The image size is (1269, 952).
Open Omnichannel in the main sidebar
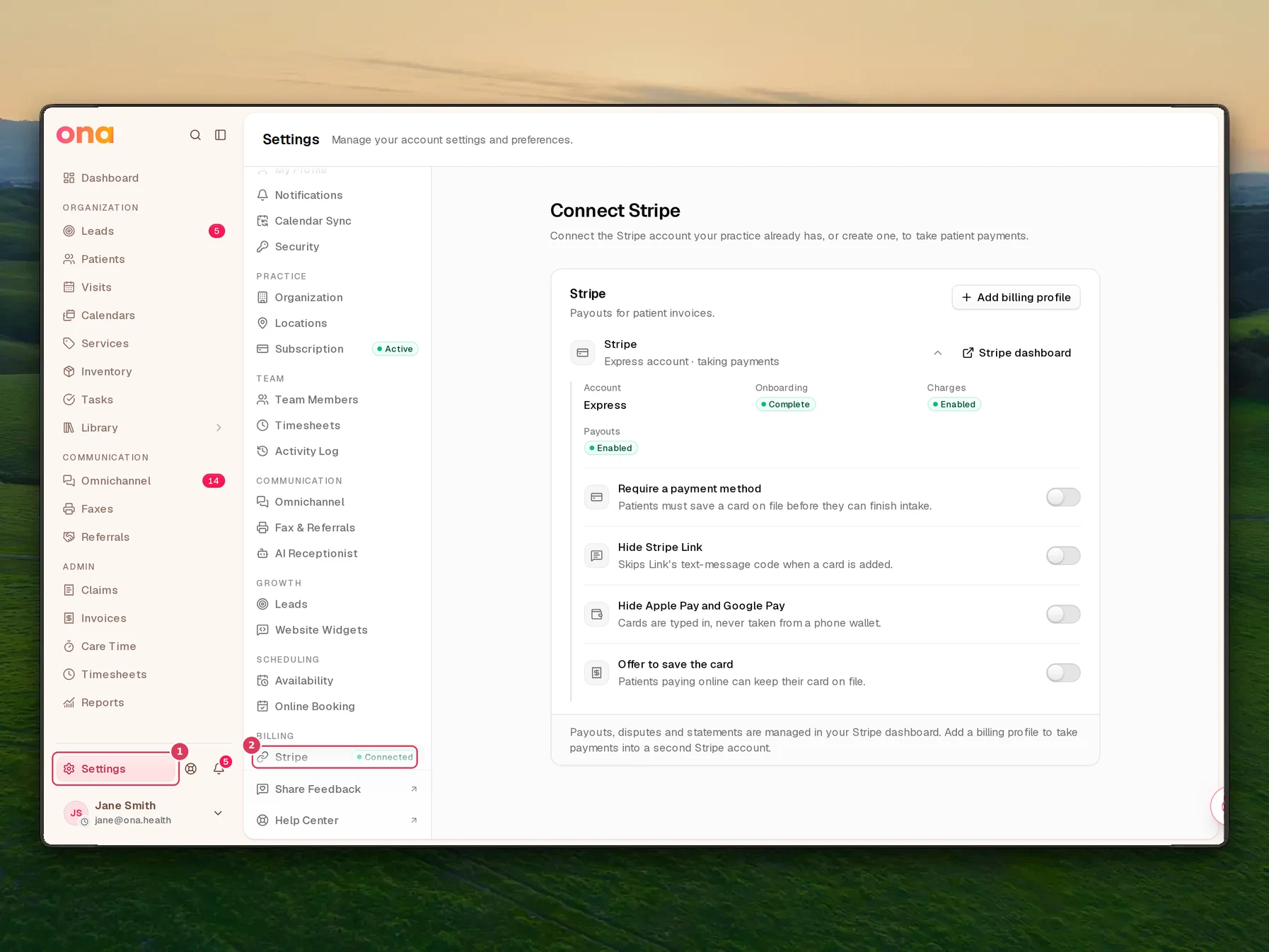coord(143,481)
